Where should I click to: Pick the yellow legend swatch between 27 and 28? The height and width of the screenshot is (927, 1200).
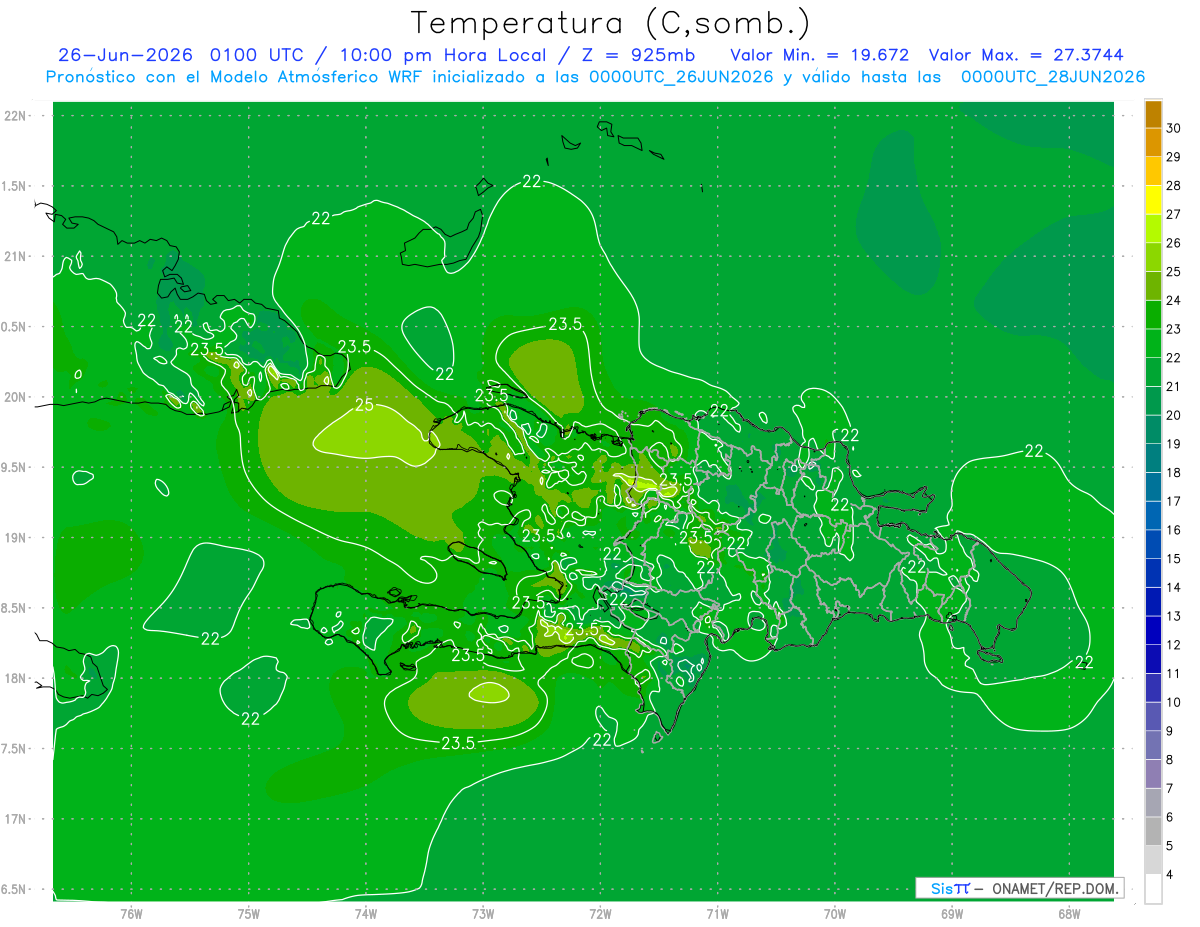click(x=1153, y=200)
